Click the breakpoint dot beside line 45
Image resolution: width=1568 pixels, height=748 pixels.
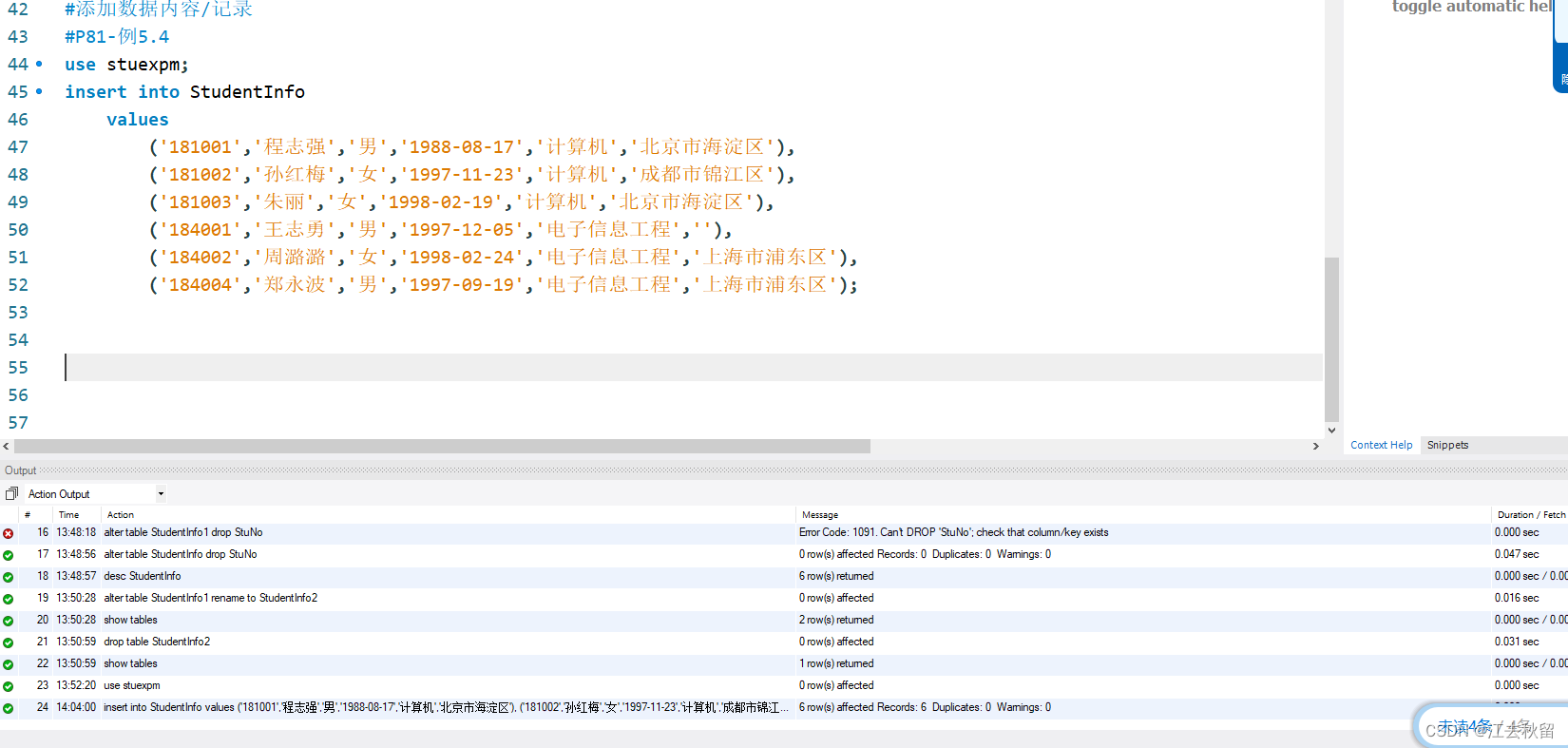click(x=39, y=91)
